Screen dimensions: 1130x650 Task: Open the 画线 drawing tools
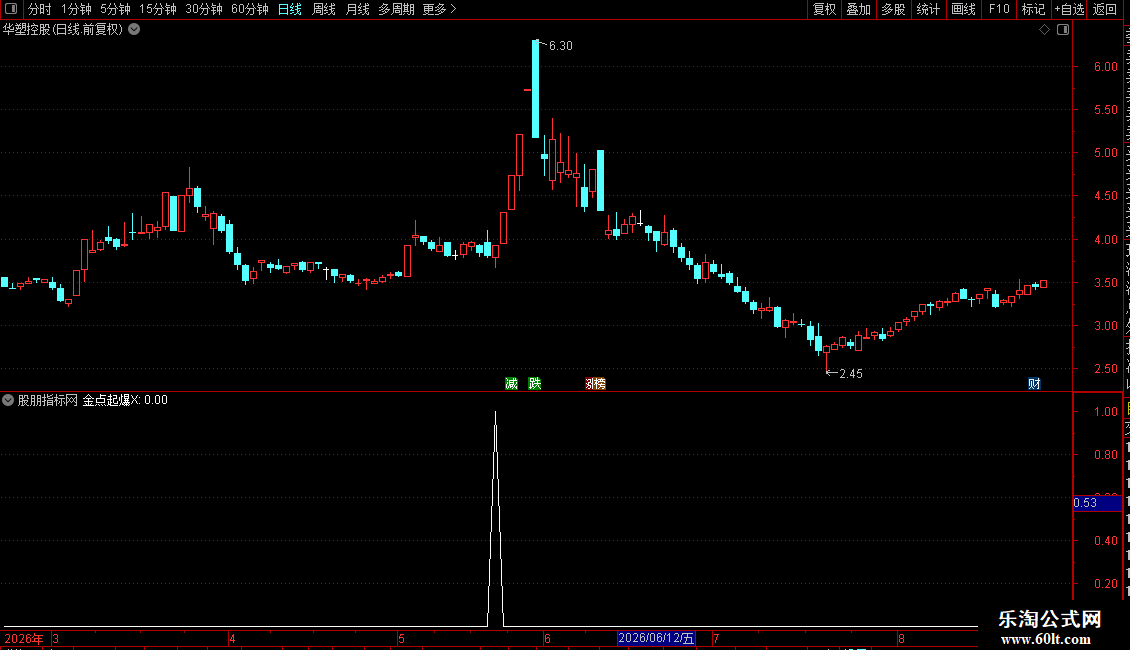tap(964, 9)
